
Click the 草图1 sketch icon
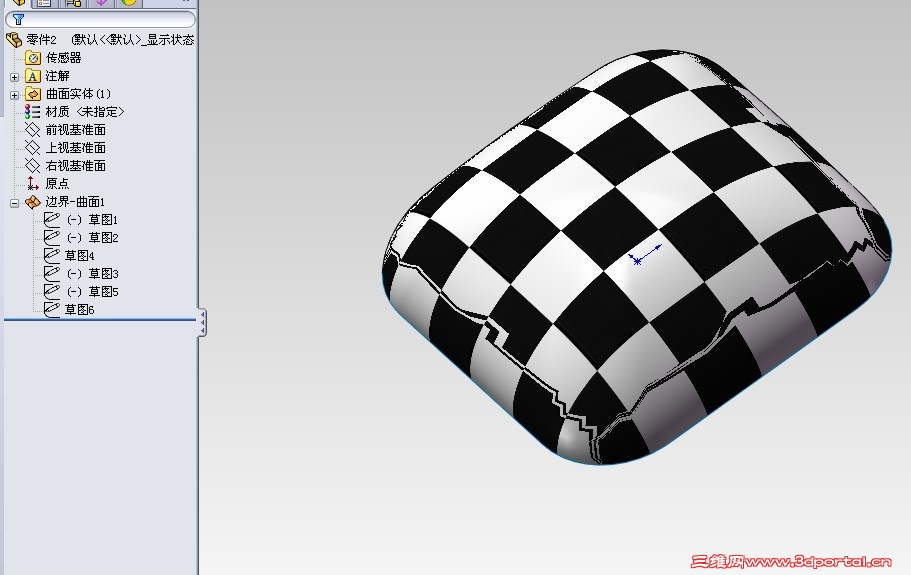[x=52, y=219]
